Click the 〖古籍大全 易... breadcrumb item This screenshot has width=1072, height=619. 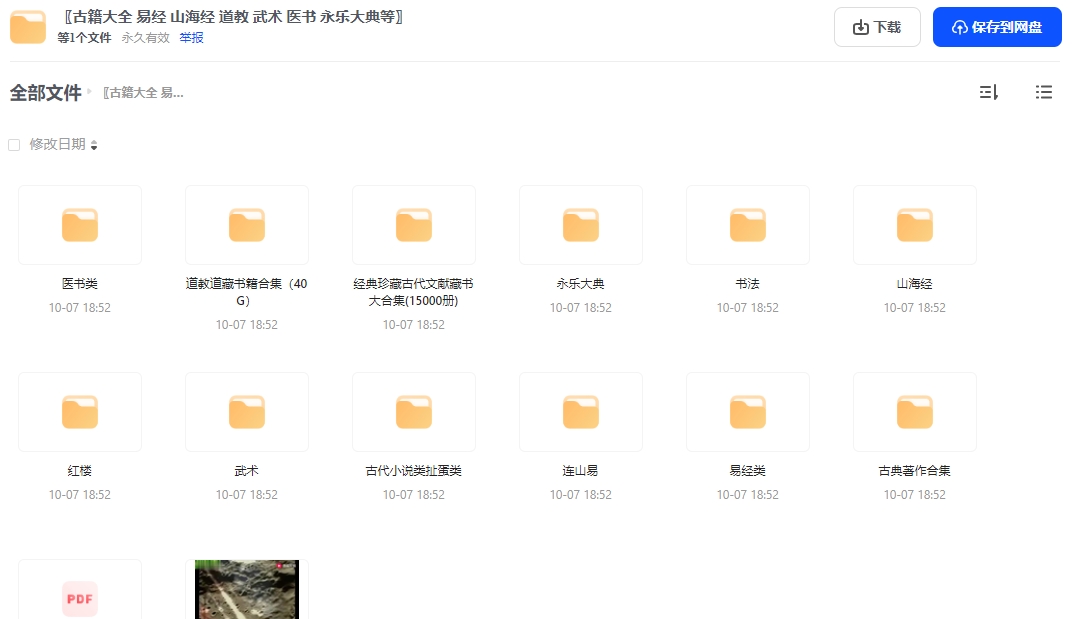143,92
